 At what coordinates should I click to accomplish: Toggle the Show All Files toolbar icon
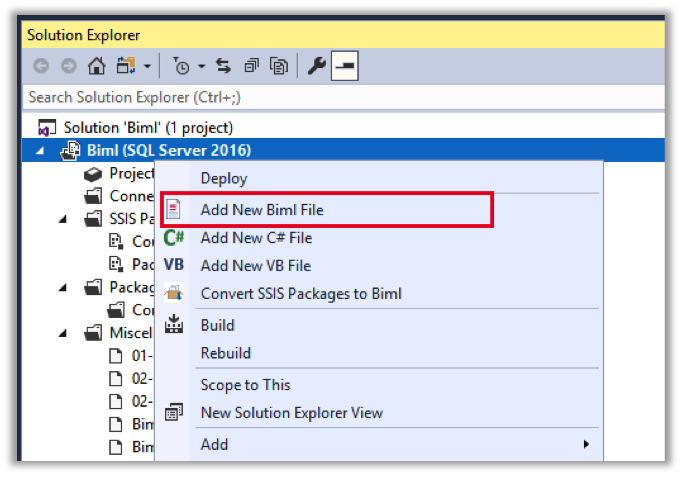[279, 66]
